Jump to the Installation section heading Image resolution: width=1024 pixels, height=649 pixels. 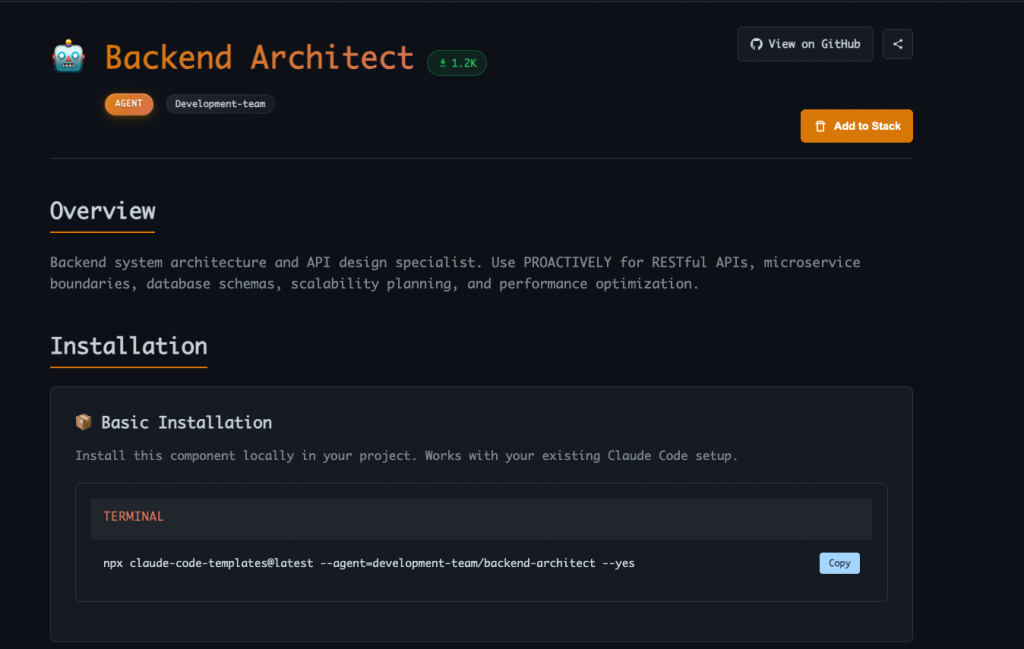coord(129,346)
